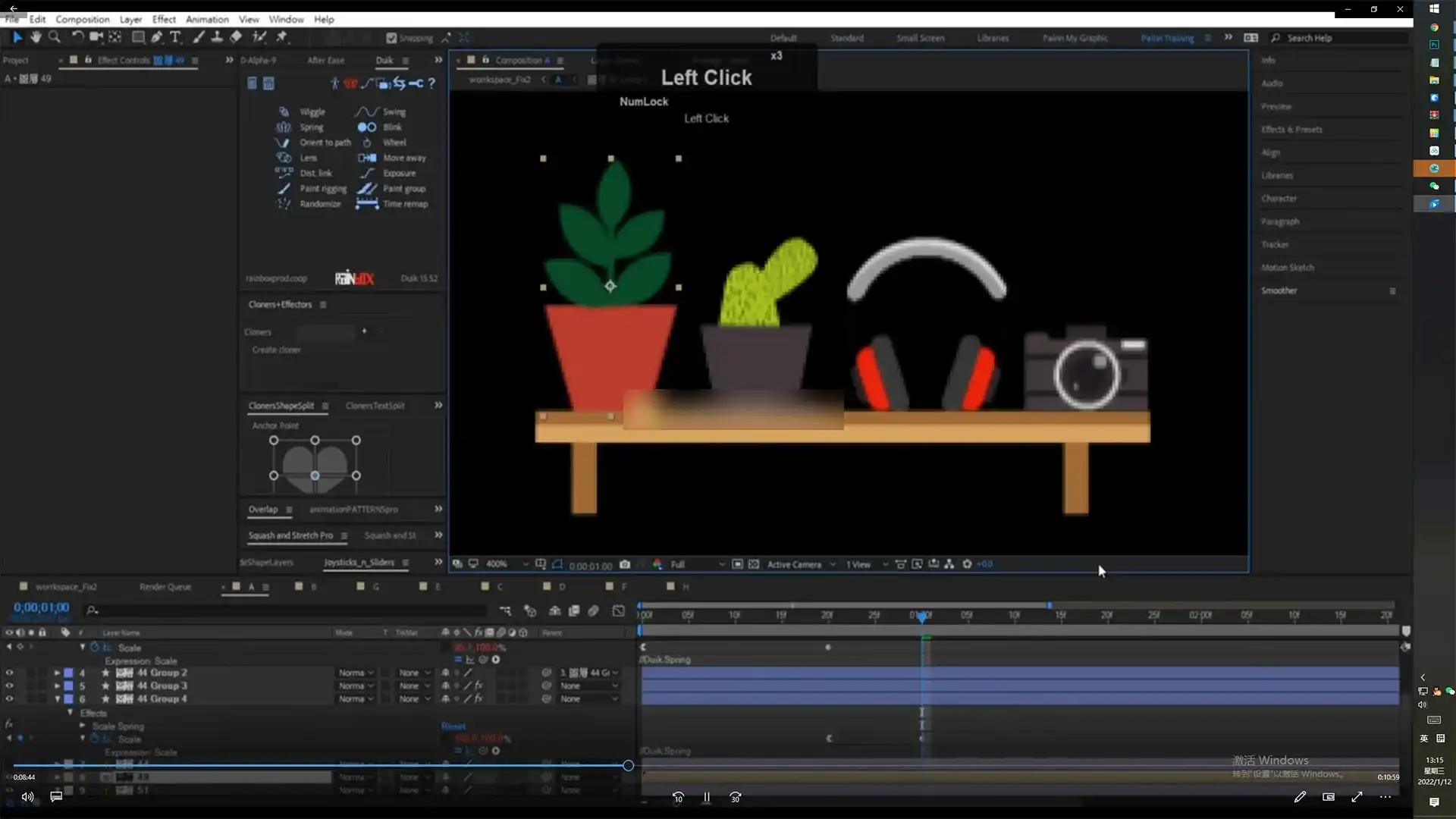Screen dimensions: 1456x819
Task: Hide layer 44 Group 3 with eye
Action: (x=9, y=686)
